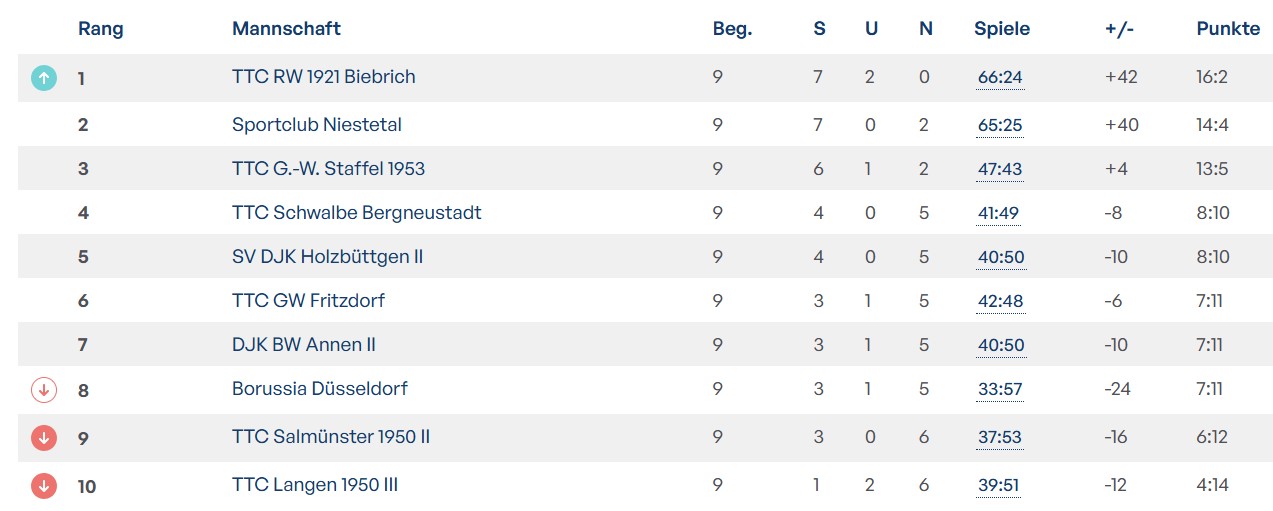Select TTC G.-W. Staffel 1953 team
1273x511 pixels.
coord(328,169)
